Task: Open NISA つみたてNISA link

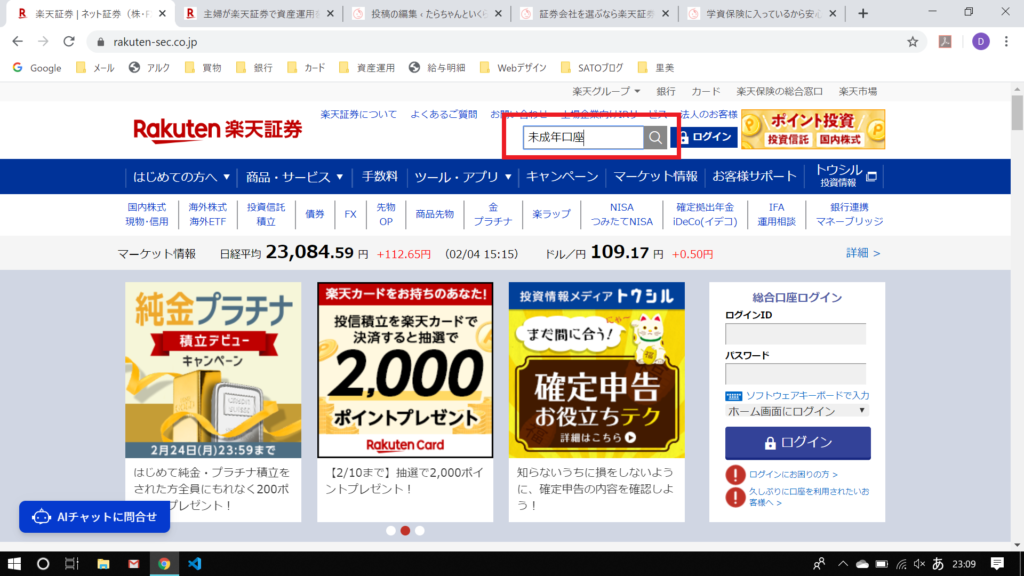Action: (x=621, y=214)
